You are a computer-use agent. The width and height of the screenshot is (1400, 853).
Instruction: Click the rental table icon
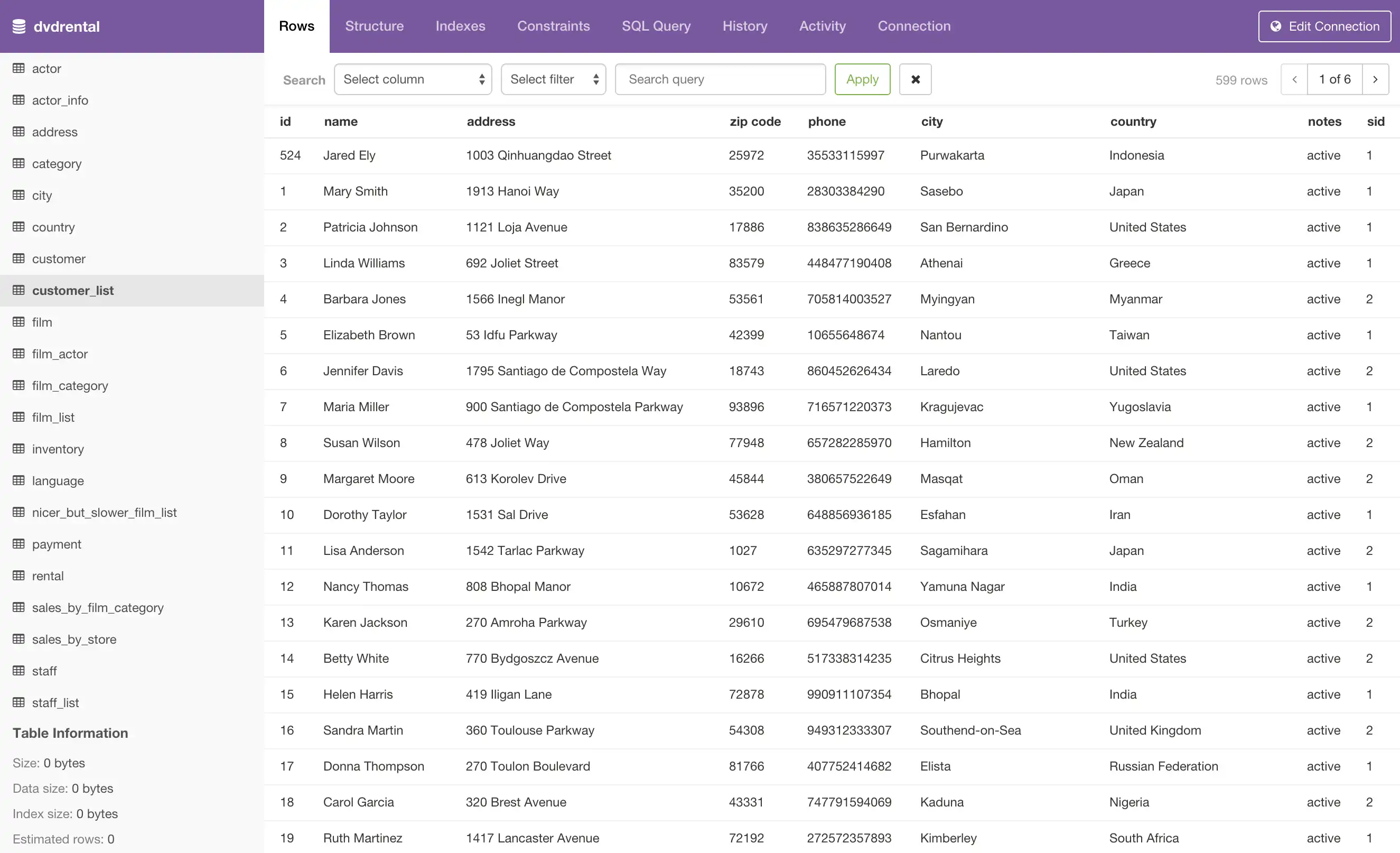(x=17, y=575)
